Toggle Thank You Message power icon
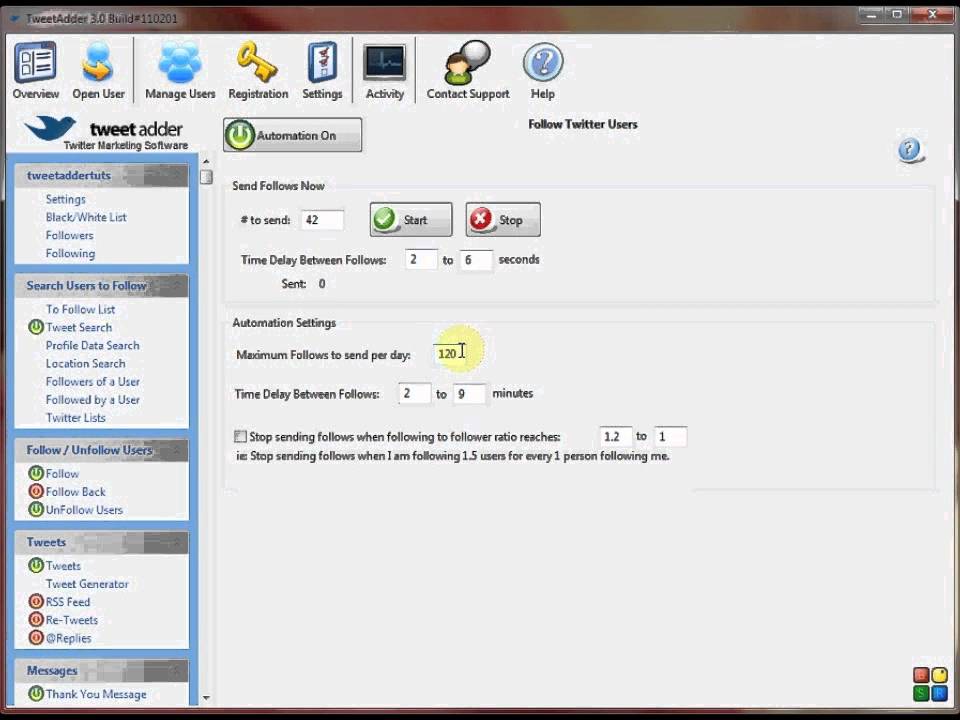960x720 pixels. coord(36,694)
